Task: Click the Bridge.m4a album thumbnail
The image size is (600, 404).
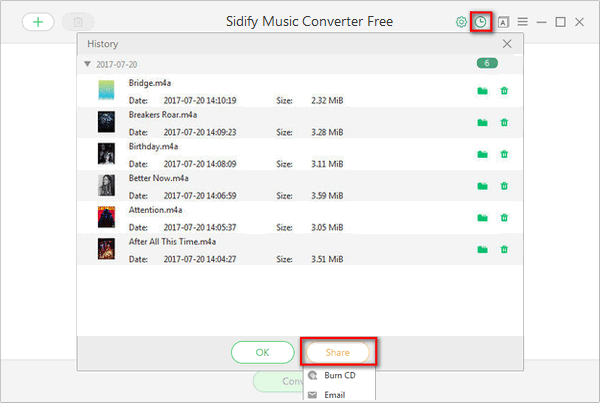Action: (x=106, y=90)
